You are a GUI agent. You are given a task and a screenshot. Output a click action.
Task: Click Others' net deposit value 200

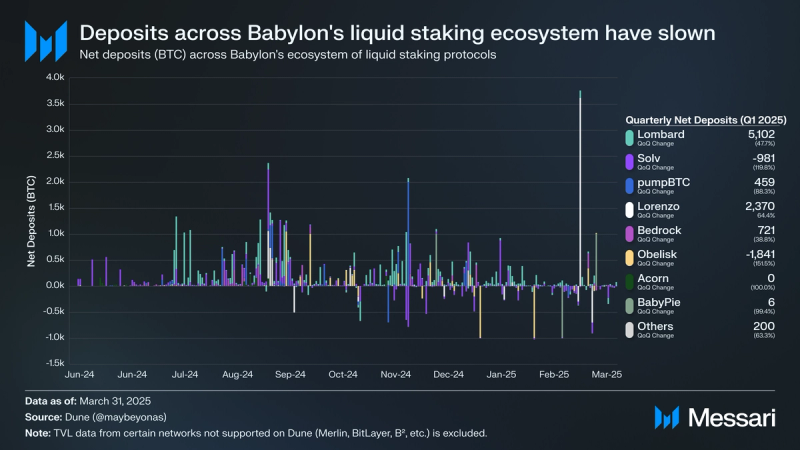764,326
